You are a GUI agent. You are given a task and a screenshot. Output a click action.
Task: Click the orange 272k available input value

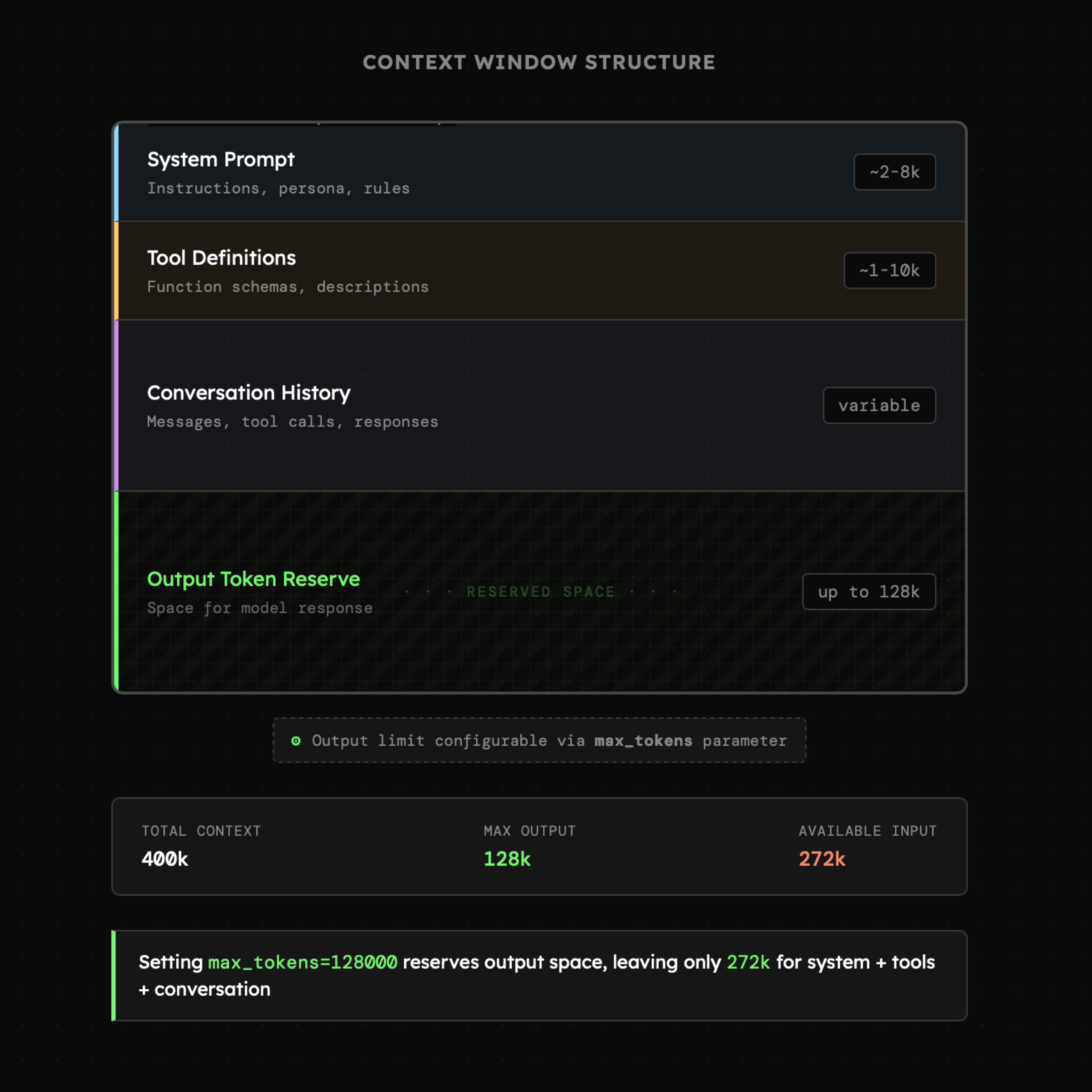822,859
